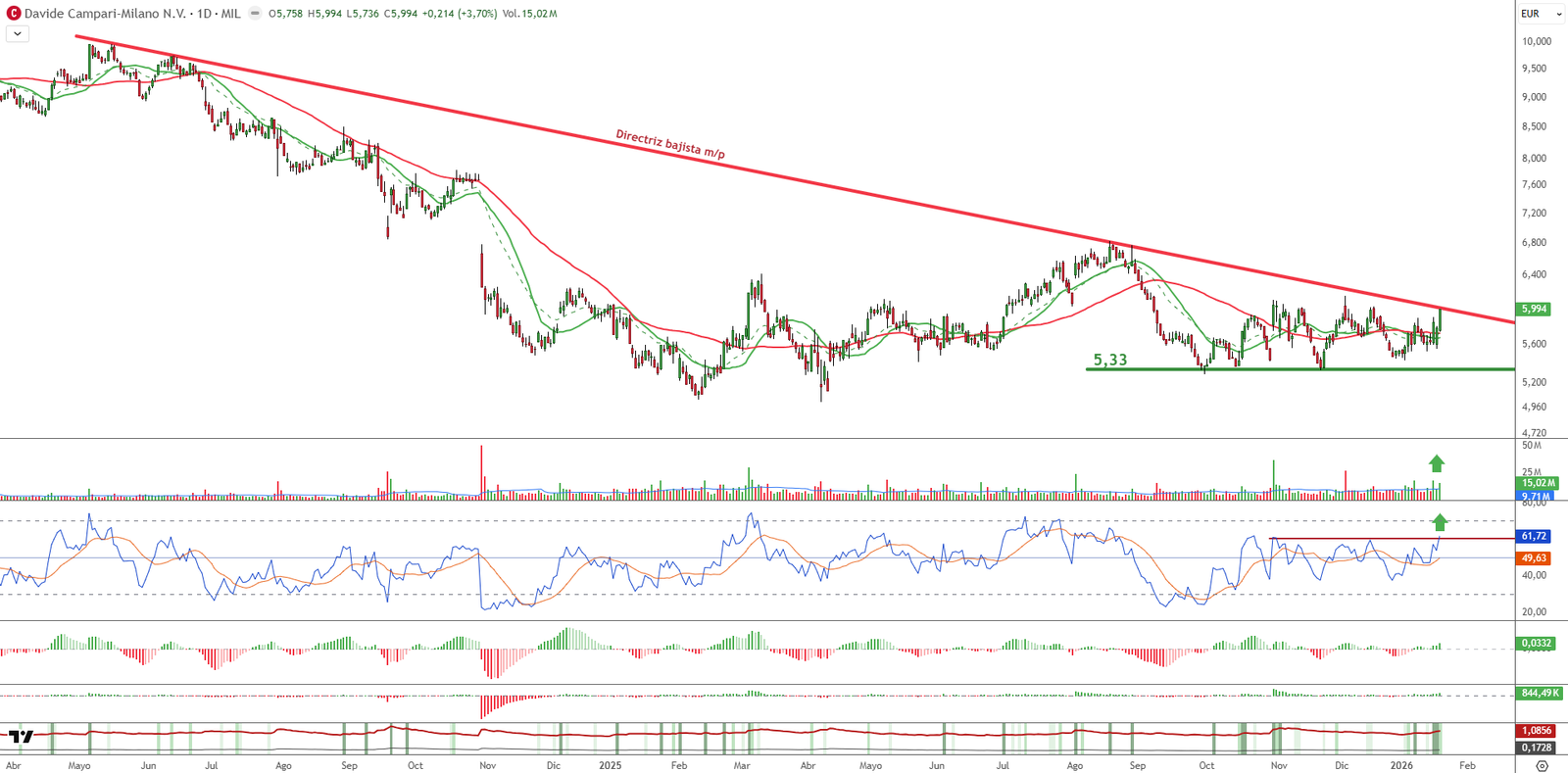The height and width of the screenshot is (773, 1568).
Task: Click the orange 49,63 value label
Action: 1534,557
